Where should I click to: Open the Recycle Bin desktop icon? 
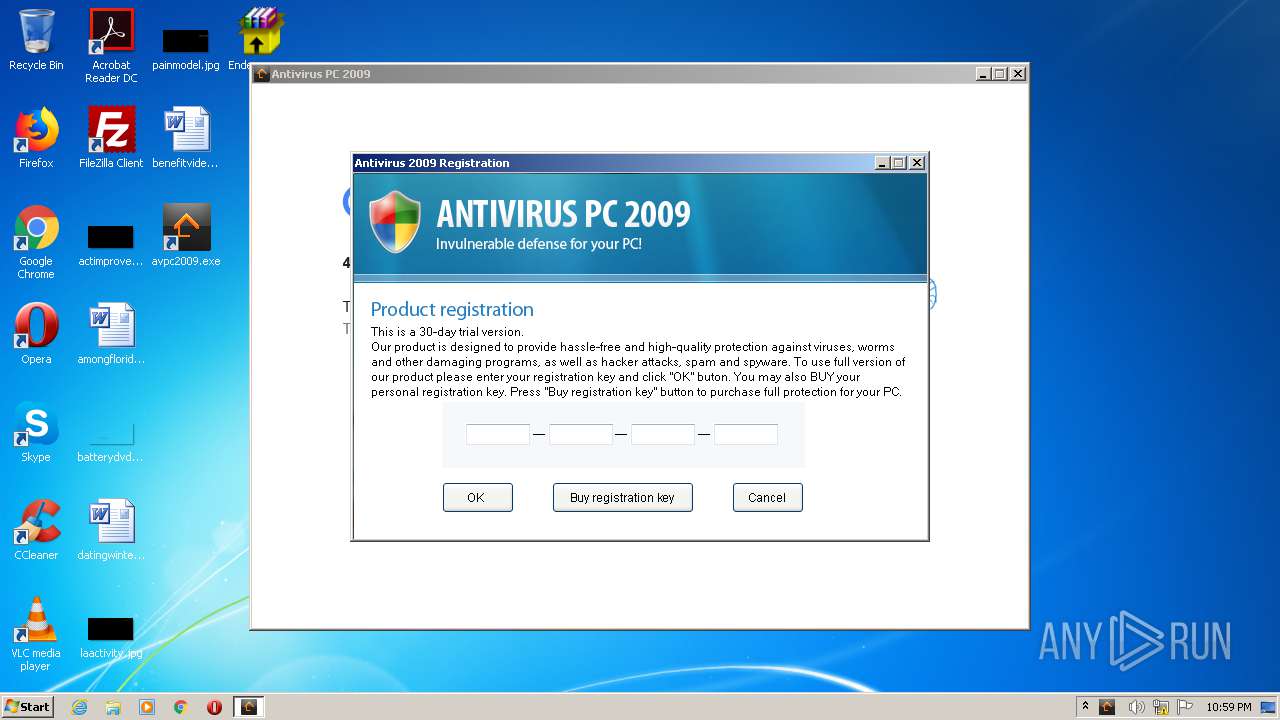tap(36, 40)
